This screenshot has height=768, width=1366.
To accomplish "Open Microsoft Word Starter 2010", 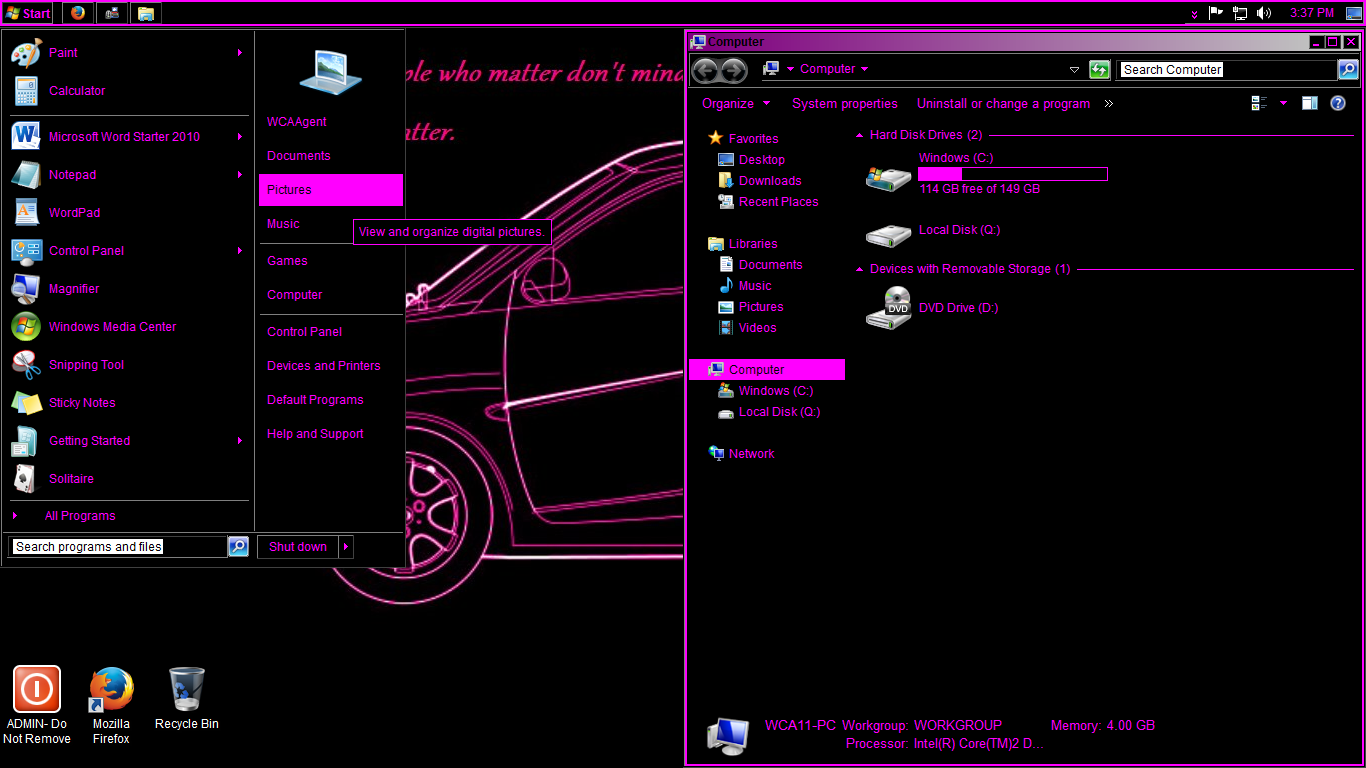I will point(126,137).
